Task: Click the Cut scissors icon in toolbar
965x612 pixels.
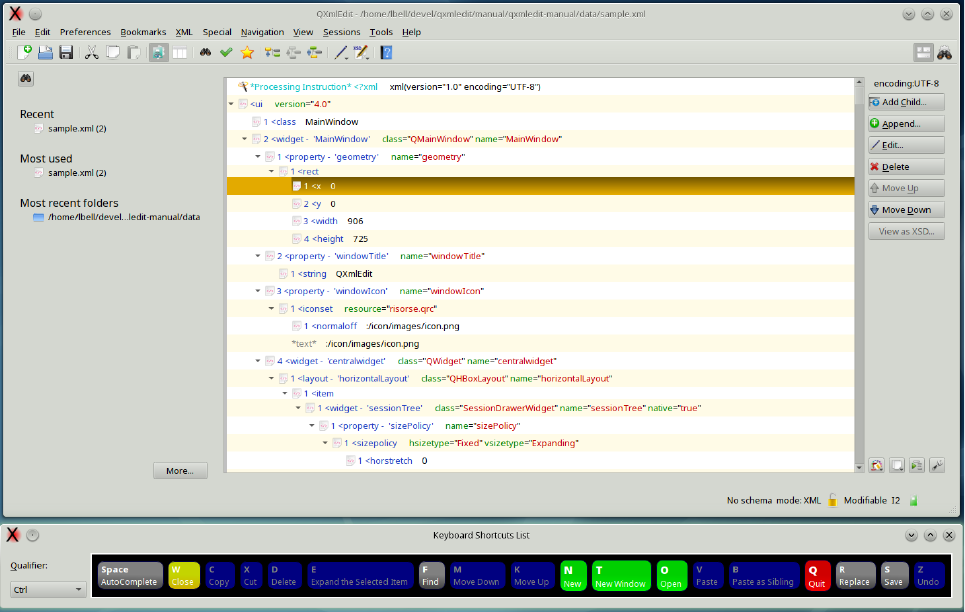Action: point(92,52)
